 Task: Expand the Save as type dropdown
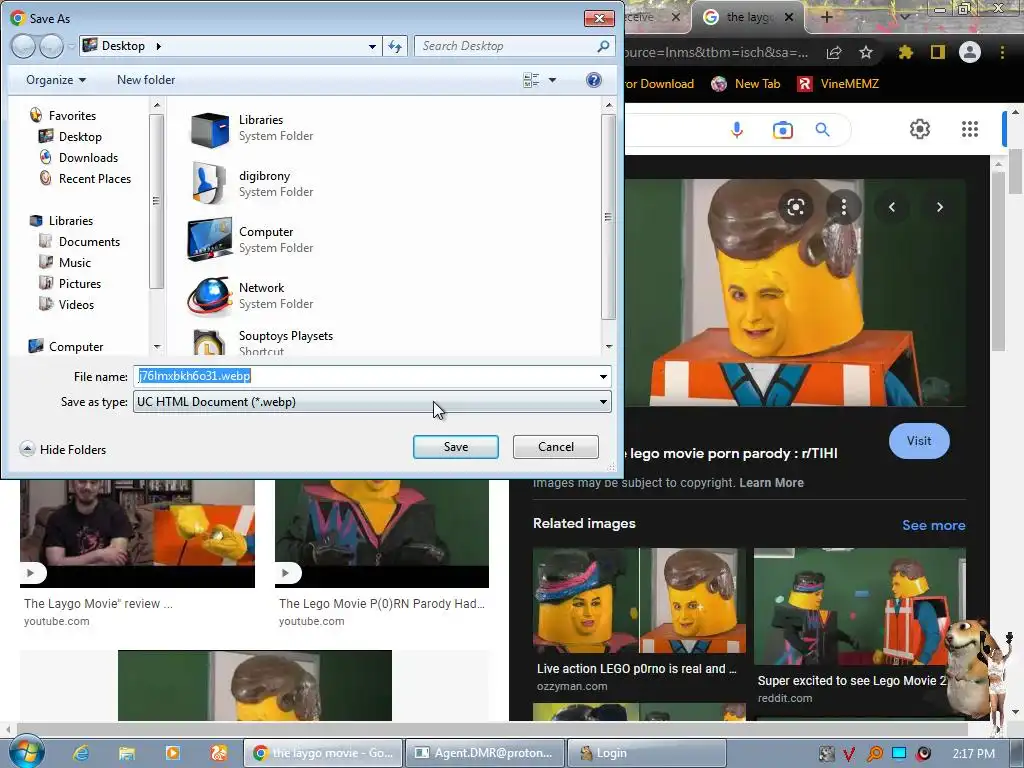coord(603,402)
